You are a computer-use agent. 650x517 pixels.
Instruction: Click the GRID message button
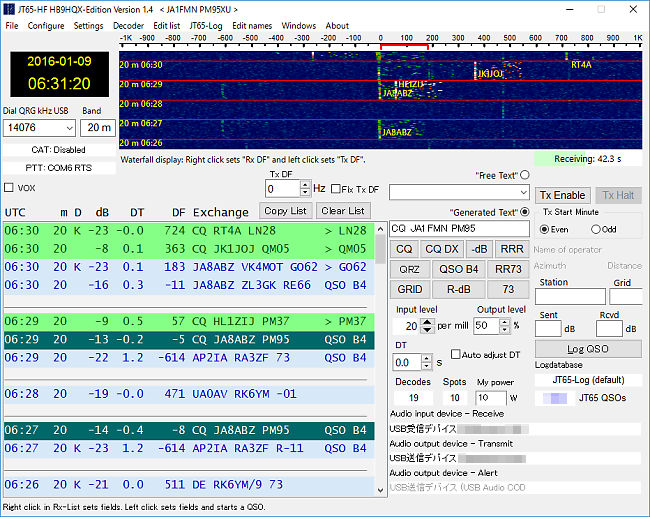(x=410, y=289)
